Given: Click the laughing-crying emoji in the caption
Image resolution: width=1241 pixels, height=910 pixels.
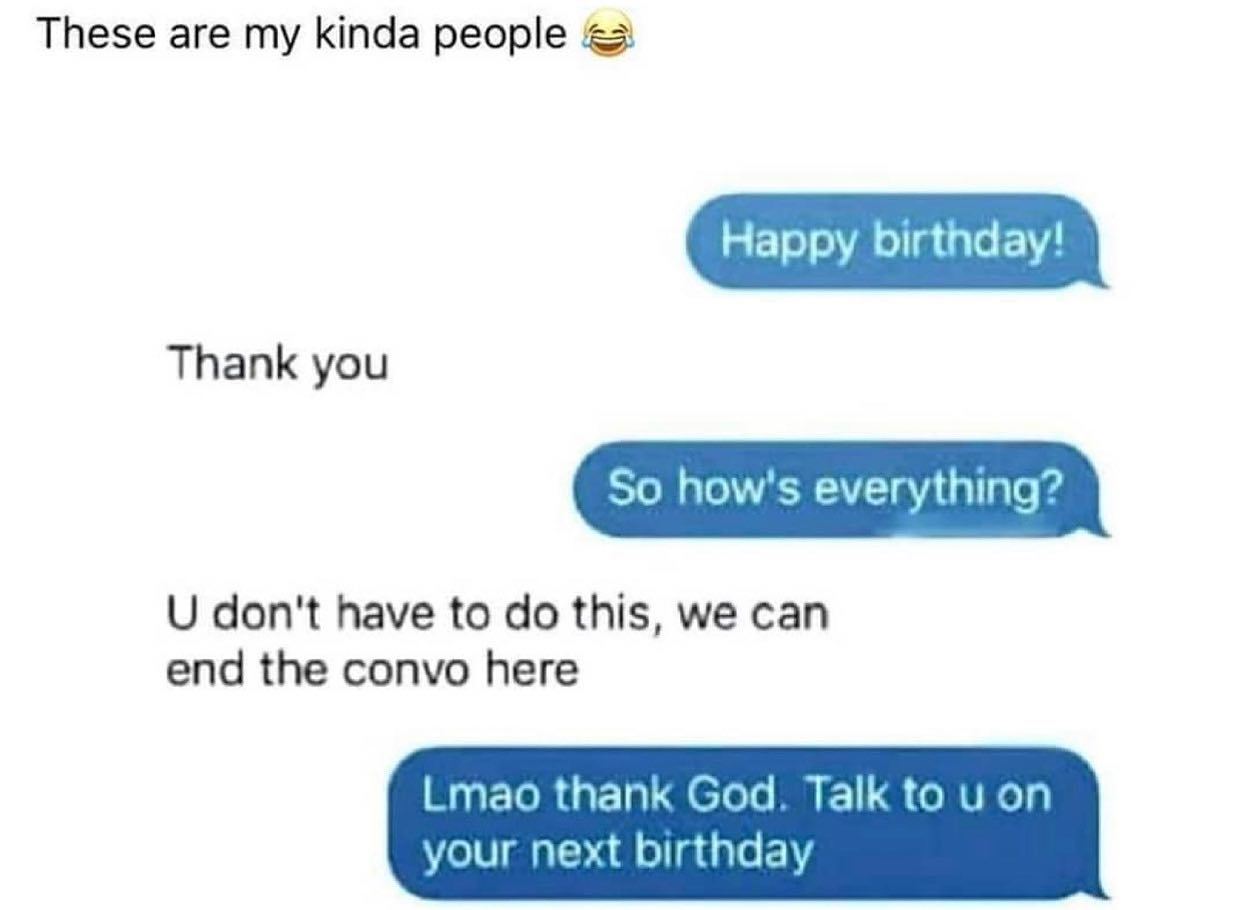Looking at the screenshot, I should 605,38.
